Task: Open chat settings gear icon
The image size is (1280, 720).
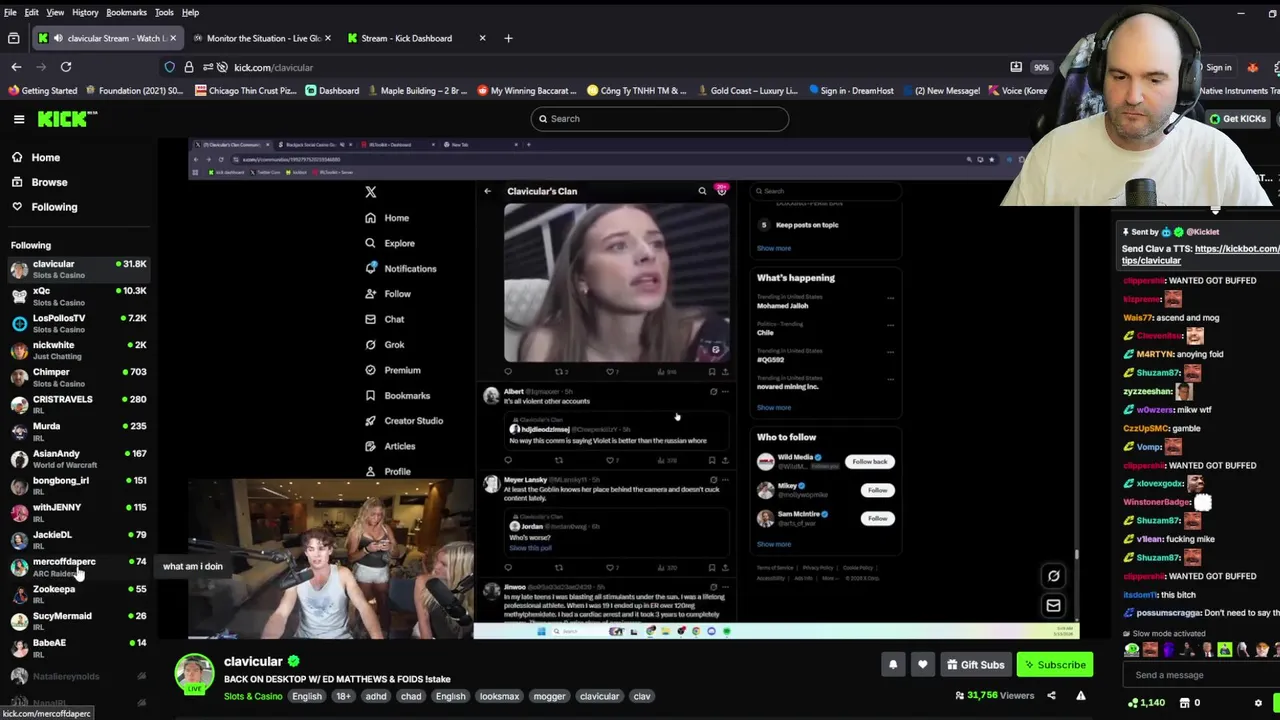Action: tap(1258, 703)
